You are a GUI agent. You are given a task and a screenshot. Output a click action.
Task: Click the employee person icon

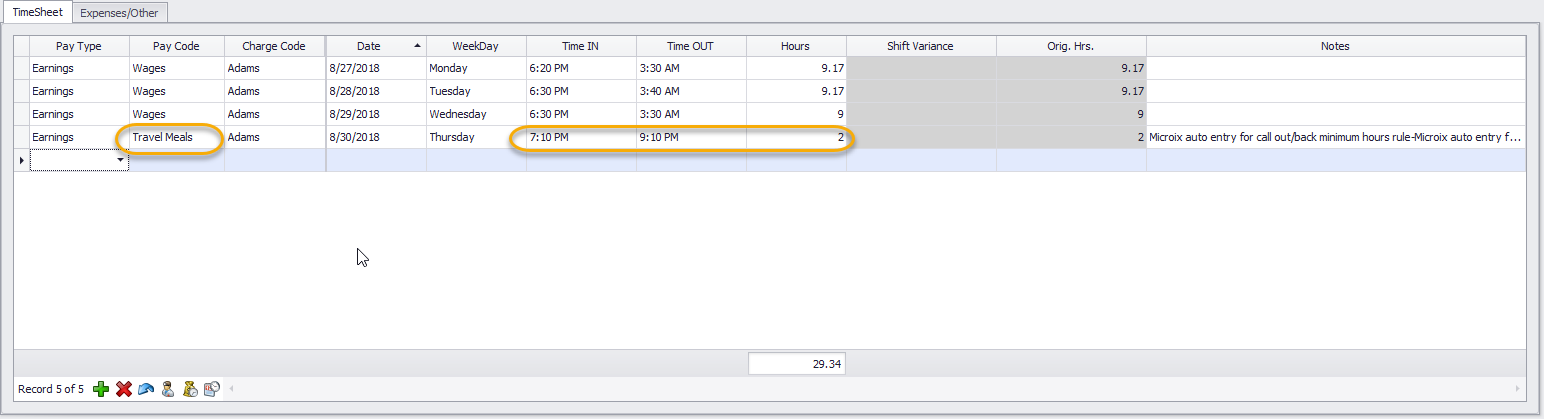168,389
